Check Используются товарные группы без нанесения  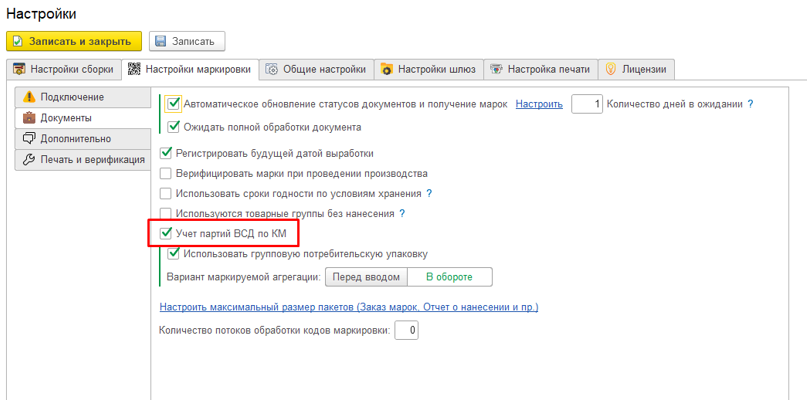click(x=165, y=213)
